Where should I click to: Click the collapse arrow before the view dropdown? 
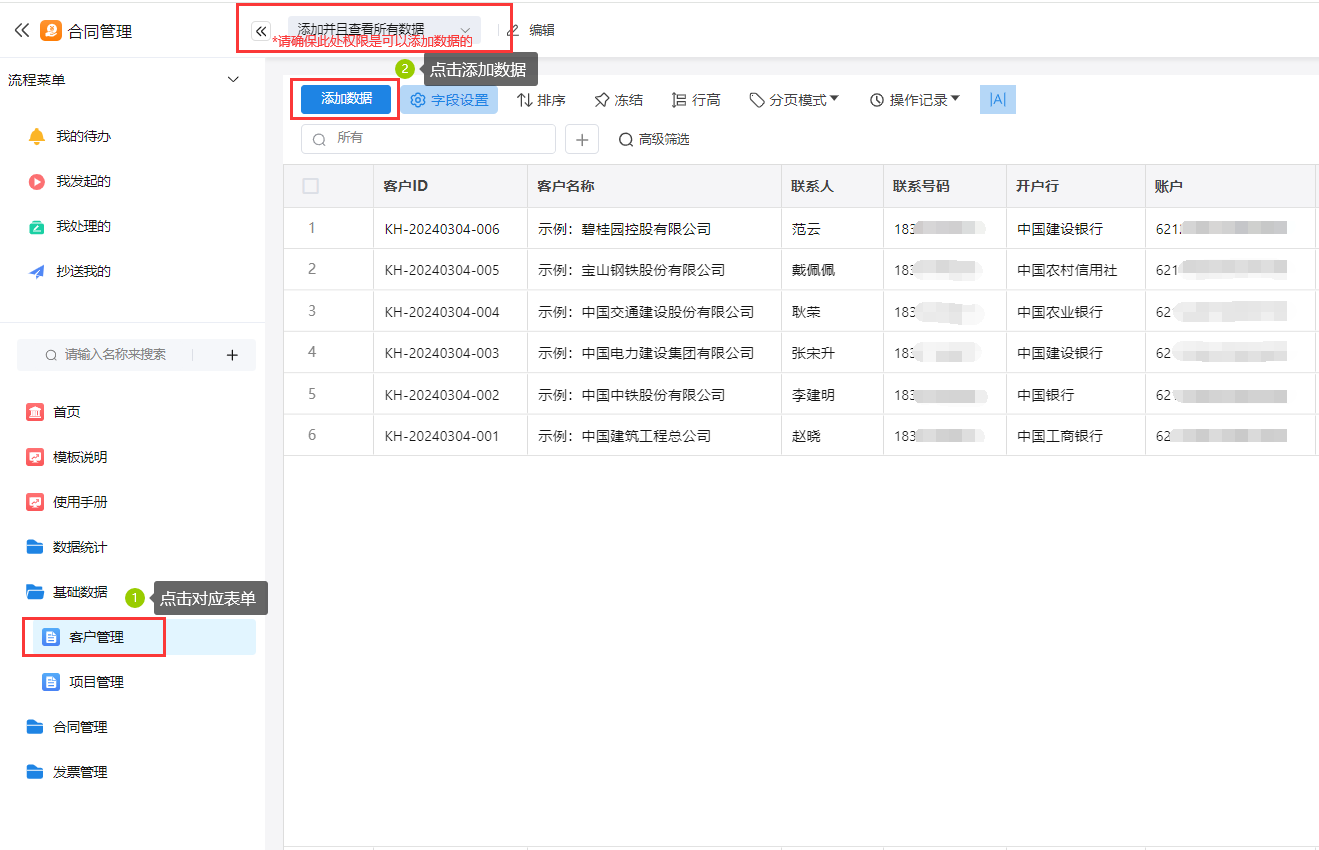pyautogui.click(x=262, y=31)
